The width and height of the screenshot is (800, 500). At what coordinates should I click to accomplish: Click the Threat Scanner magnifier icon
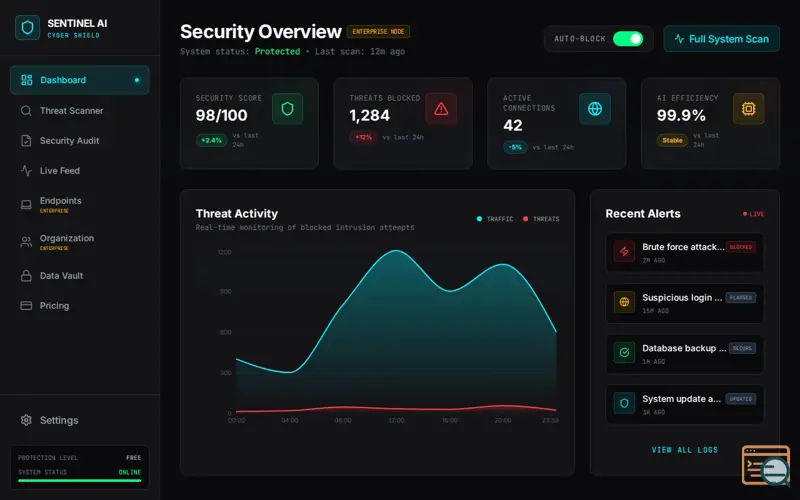(26, 111)
